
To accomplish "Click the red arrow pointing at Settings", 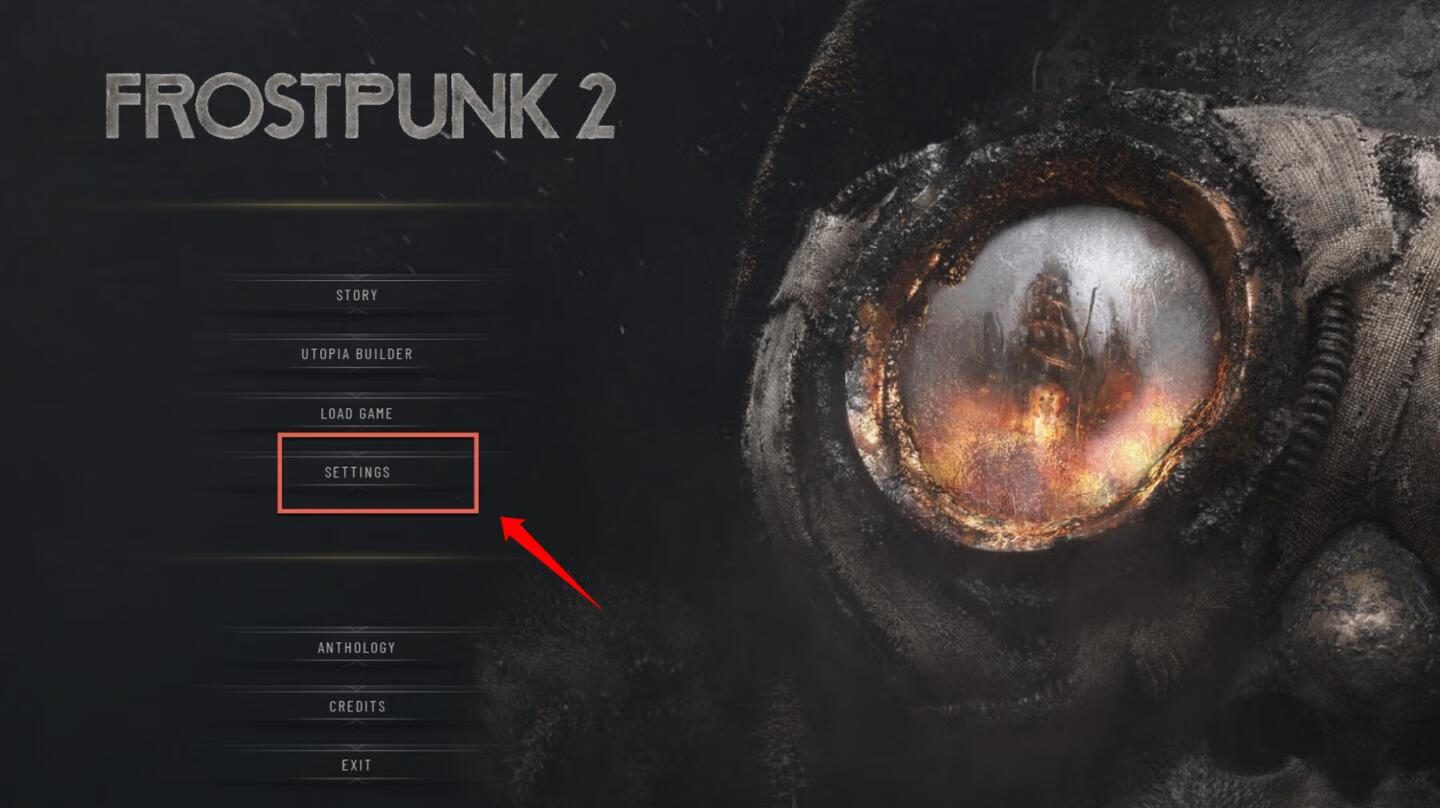I will tap(550, 560).
